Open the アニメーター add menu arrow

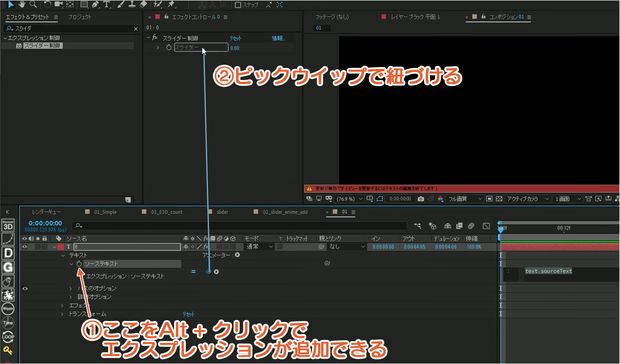(237, 255)
